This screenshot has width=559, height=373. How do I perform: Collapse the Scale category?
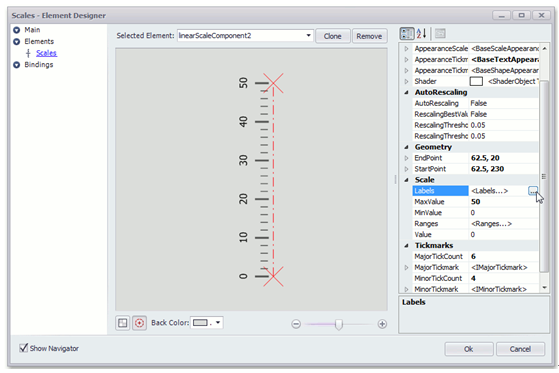point(406,180)
